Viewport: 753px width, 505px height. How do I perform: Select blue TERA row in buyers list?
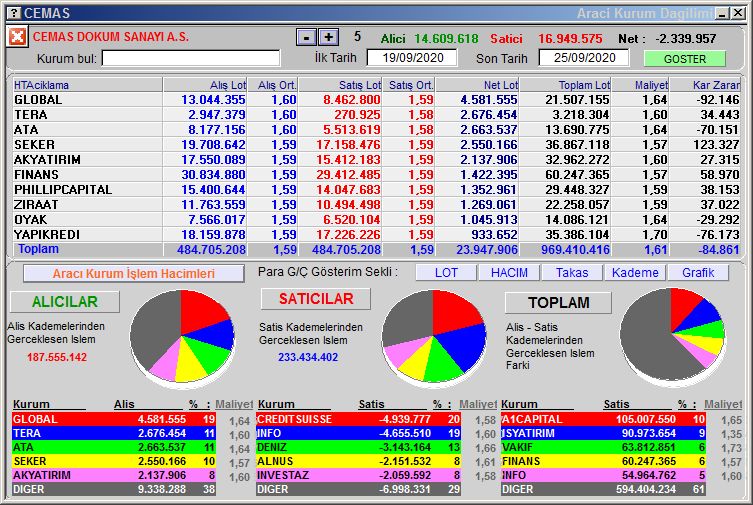click(x=114, y=433)
